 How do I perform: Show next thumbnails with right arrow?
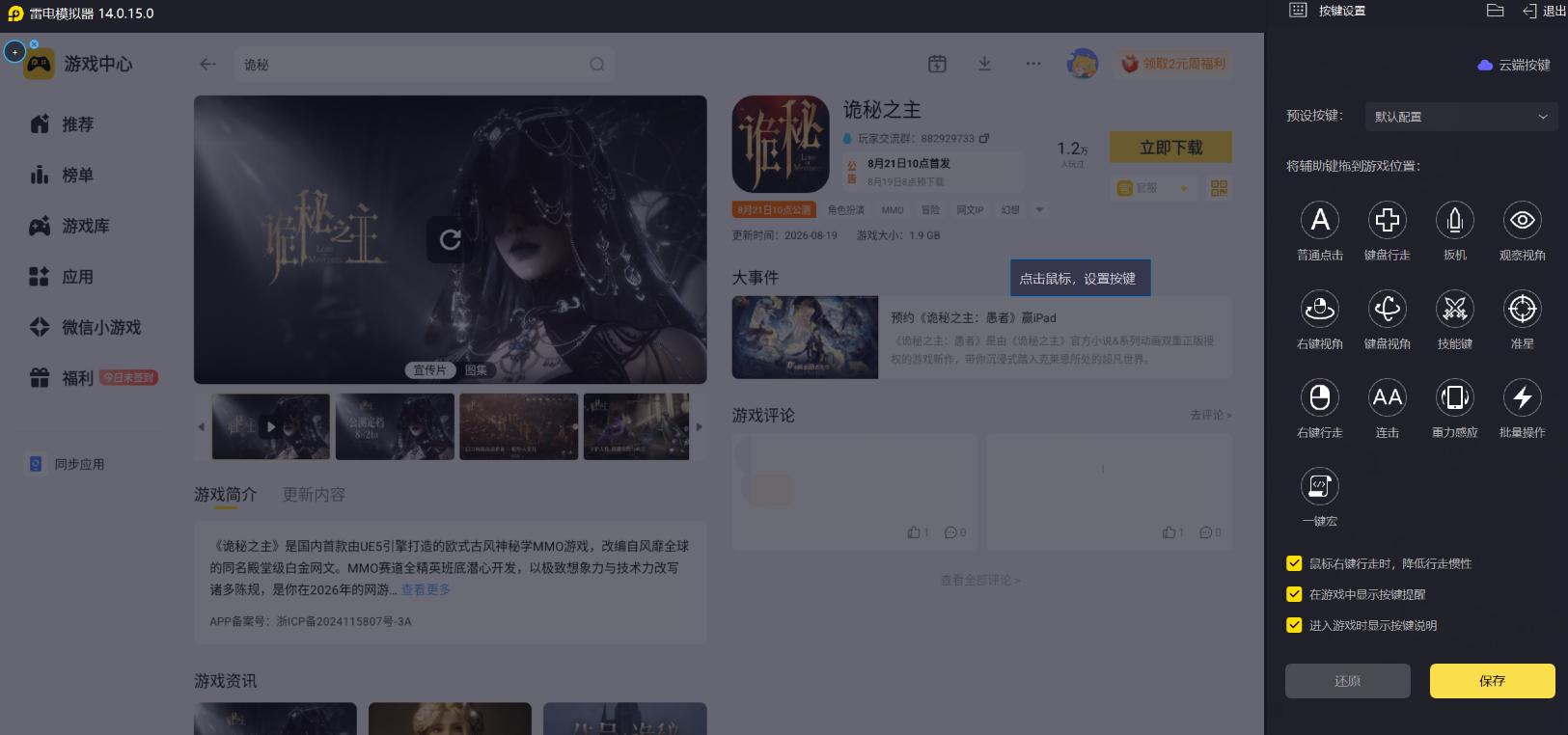tap(700, 426)
